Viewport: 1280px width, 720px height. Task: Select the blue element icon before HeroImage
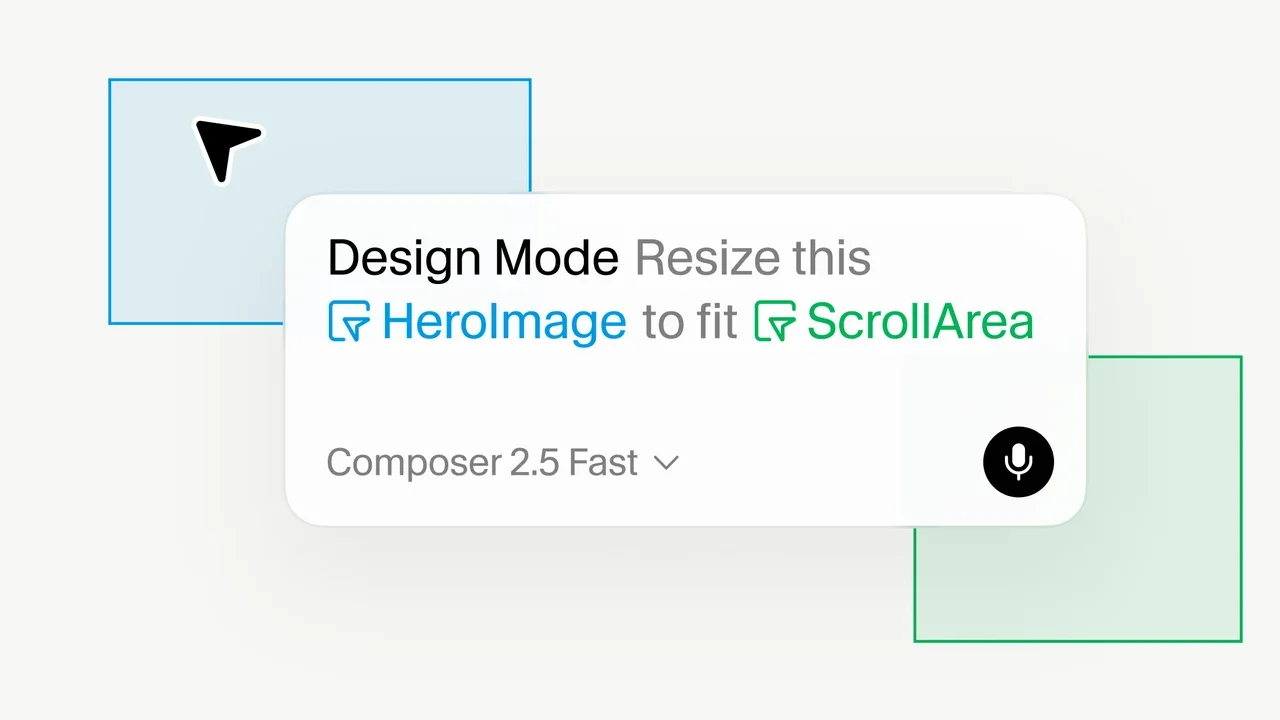tap(349, 322)
